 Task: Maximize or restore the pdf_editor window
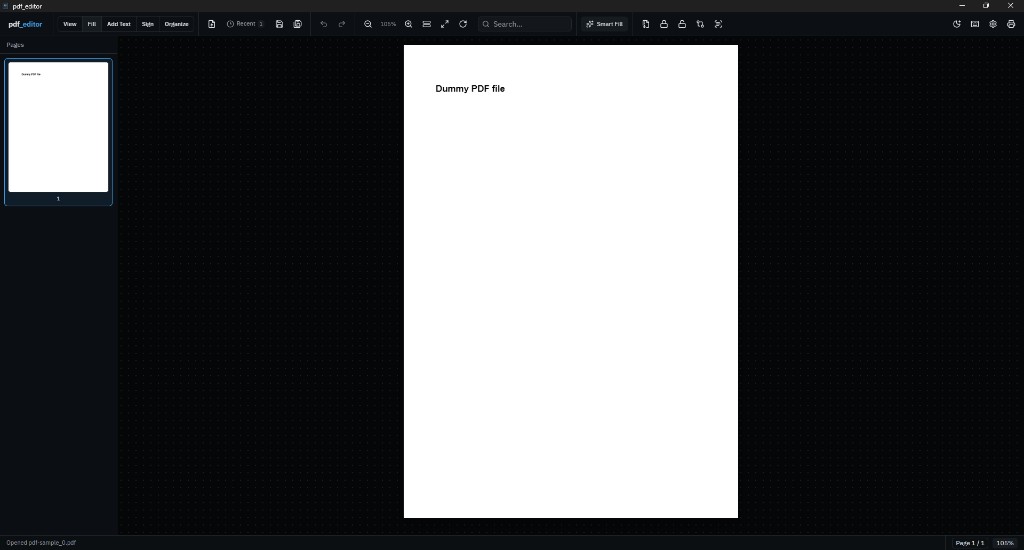click(x=986, y=5)
